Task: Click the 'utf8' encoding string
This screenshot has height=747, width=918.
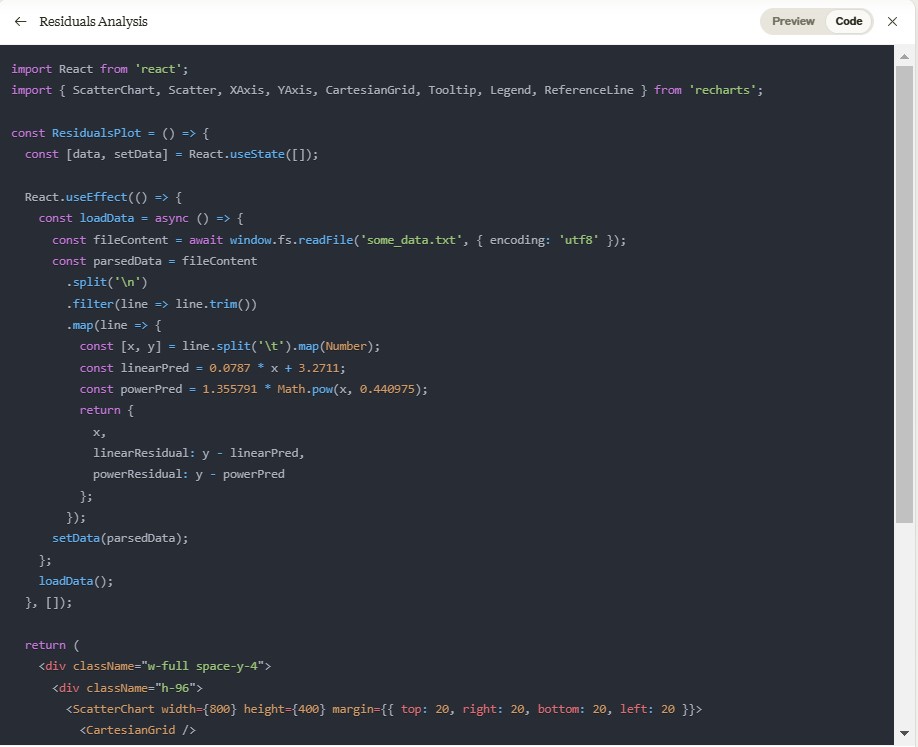Action: pos(578,240)
